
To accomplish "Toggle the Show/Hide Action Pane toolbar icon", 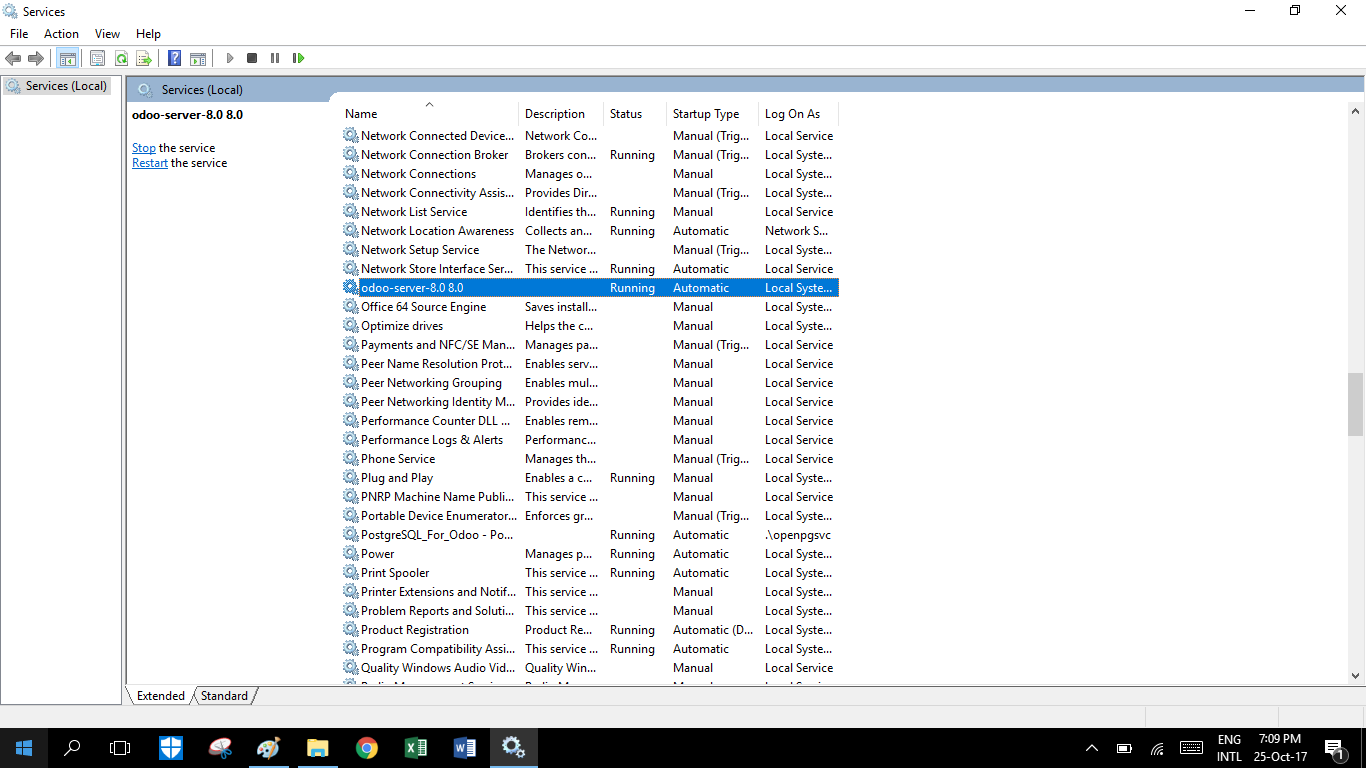I will tap(198, 58).
